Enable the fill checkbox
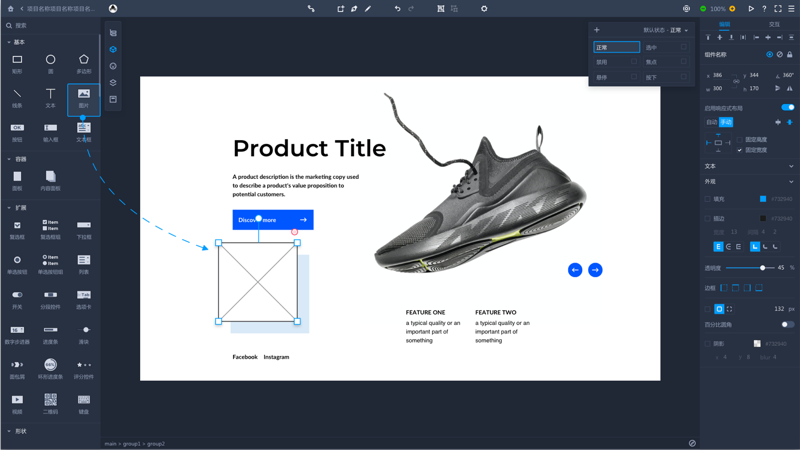This screenshot has width=800, height=450. (x=708, y=199)
